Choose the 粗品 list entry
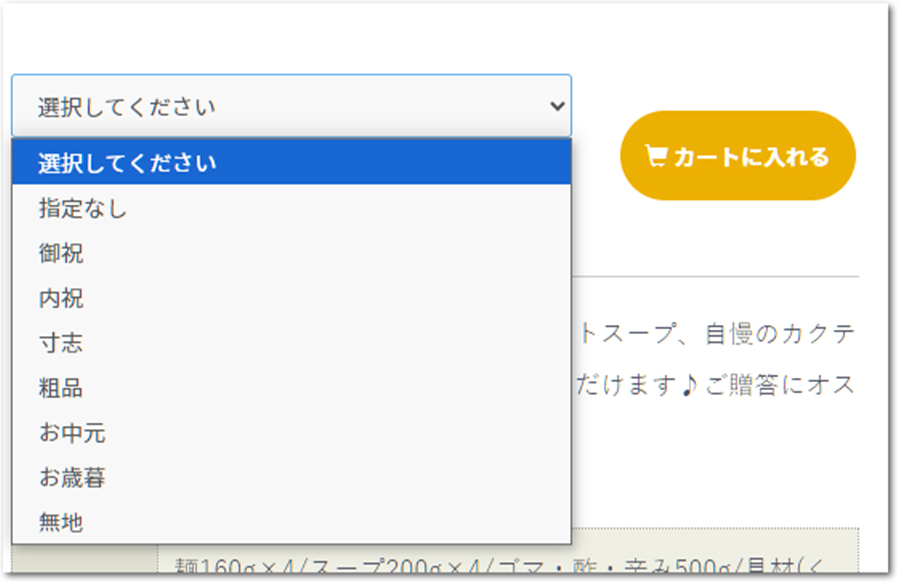This screenshot has width=898, height=582. coord(290,389)
